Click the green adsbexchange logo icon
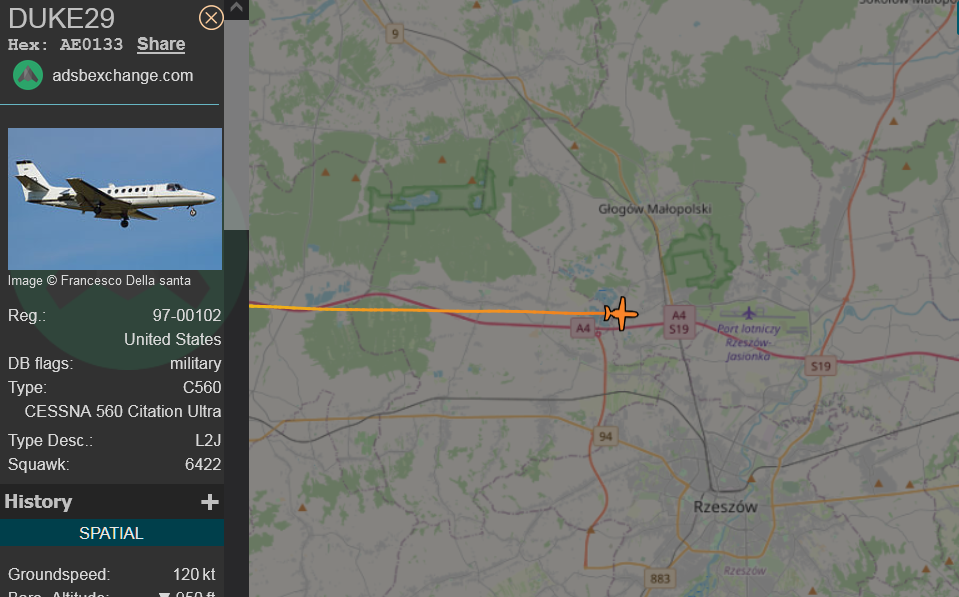Viewport: 959px width, 597px height. 28,75
